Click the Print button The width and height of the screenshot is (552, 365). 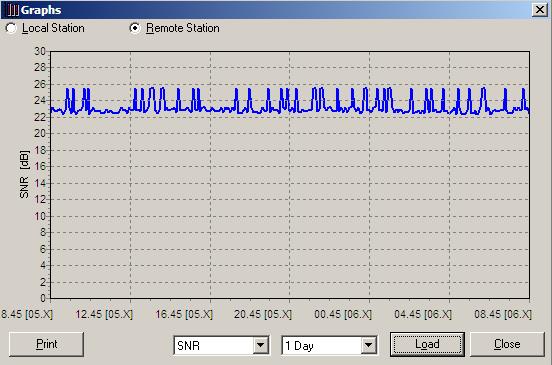[46, 344]
